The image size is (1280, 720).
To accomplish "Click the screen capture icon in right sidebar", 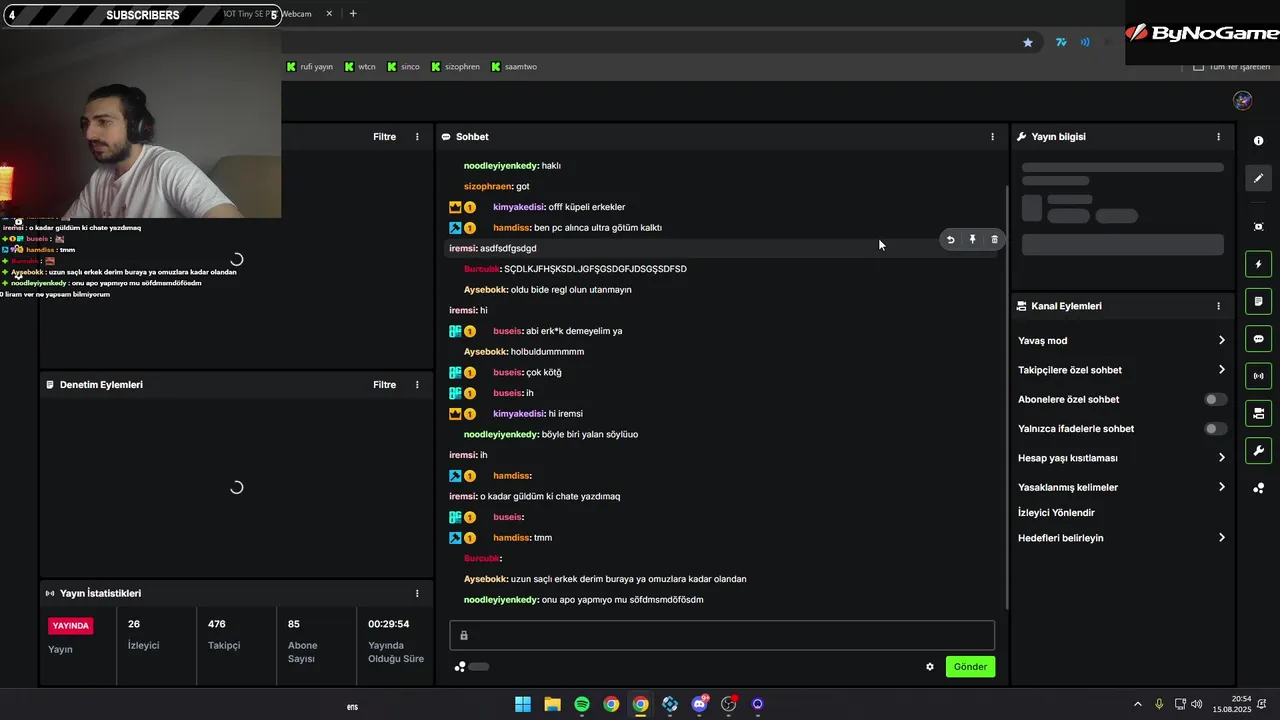I will click(x=1258, y=227).
